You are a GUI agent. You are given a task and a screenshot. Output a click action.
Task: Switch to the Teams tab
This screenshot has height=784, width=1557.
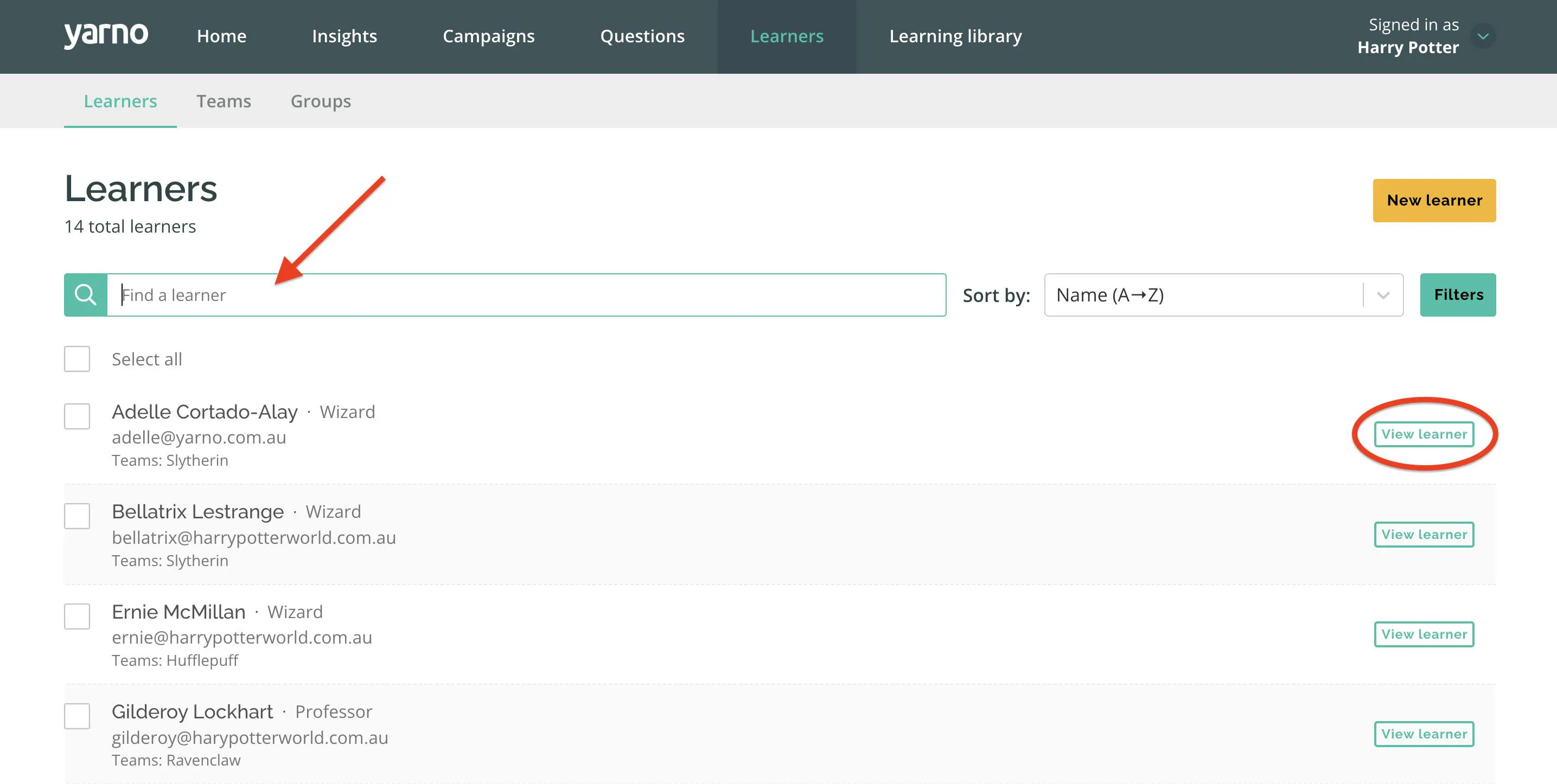224,101
